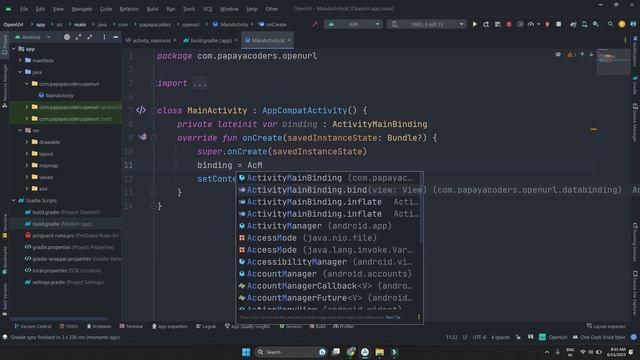Viewport: 640px width, 360px height.
Task: Toggle the read-only lock icon in status bar
Action: [x=518, y=337]
